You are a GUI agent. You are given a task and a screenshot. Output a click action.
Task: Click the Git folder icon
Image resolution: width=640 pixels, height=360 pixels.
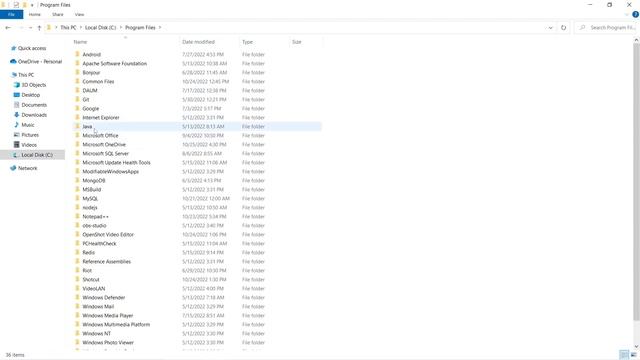tap(78, 99)
